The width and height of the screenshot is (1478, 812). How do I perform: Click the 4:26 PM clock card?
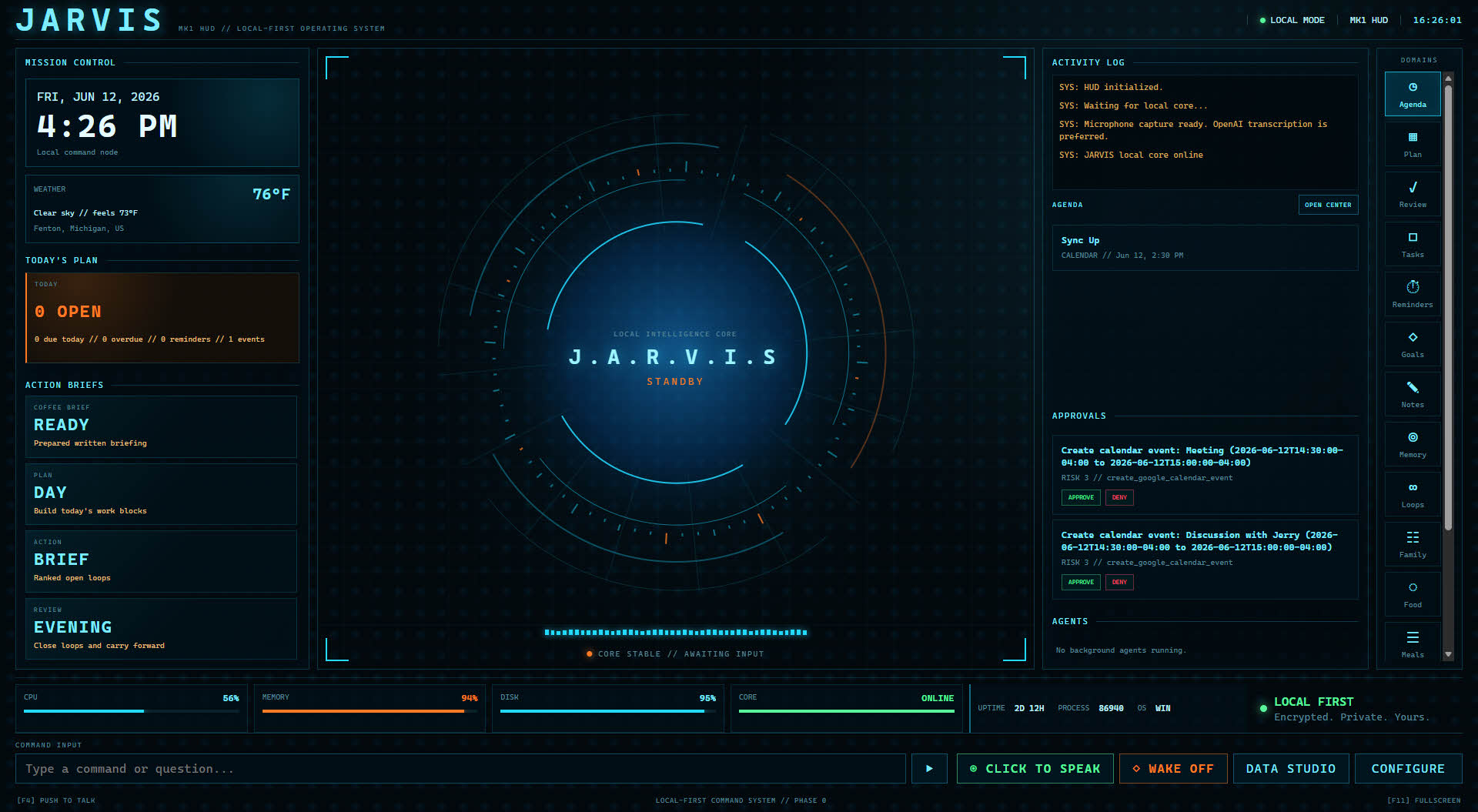pos(162,122)
